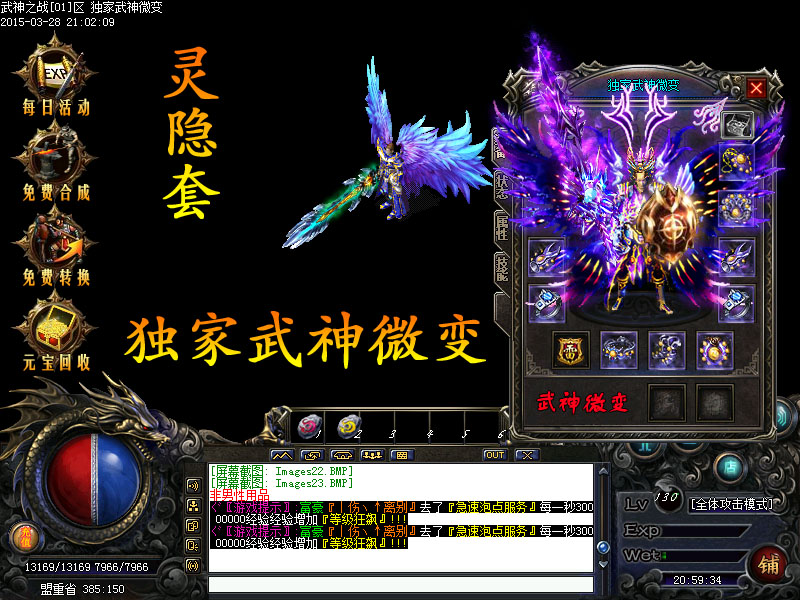Toggle the nearby sound chat channel
Screen dimensions: 800x600
pyautogui.click(x=193, y=485)
